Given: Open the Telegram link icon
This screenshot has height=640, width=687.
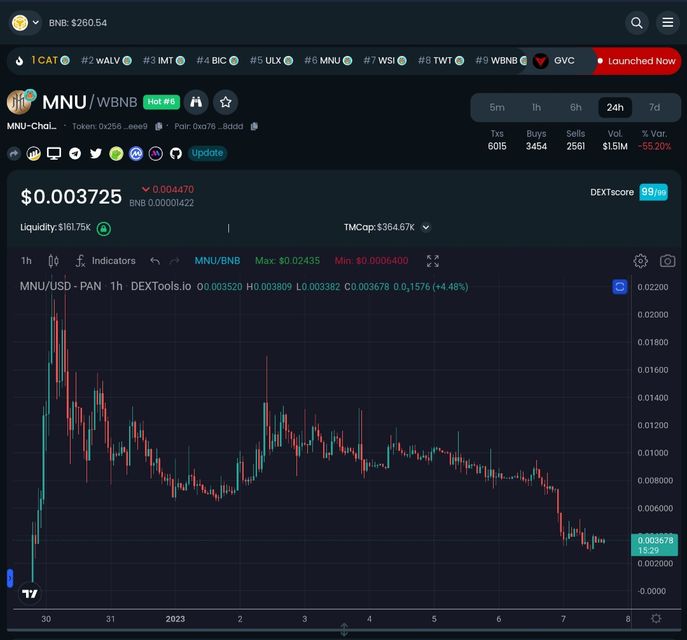Looking at the screenshot, I should coord(75,153).
